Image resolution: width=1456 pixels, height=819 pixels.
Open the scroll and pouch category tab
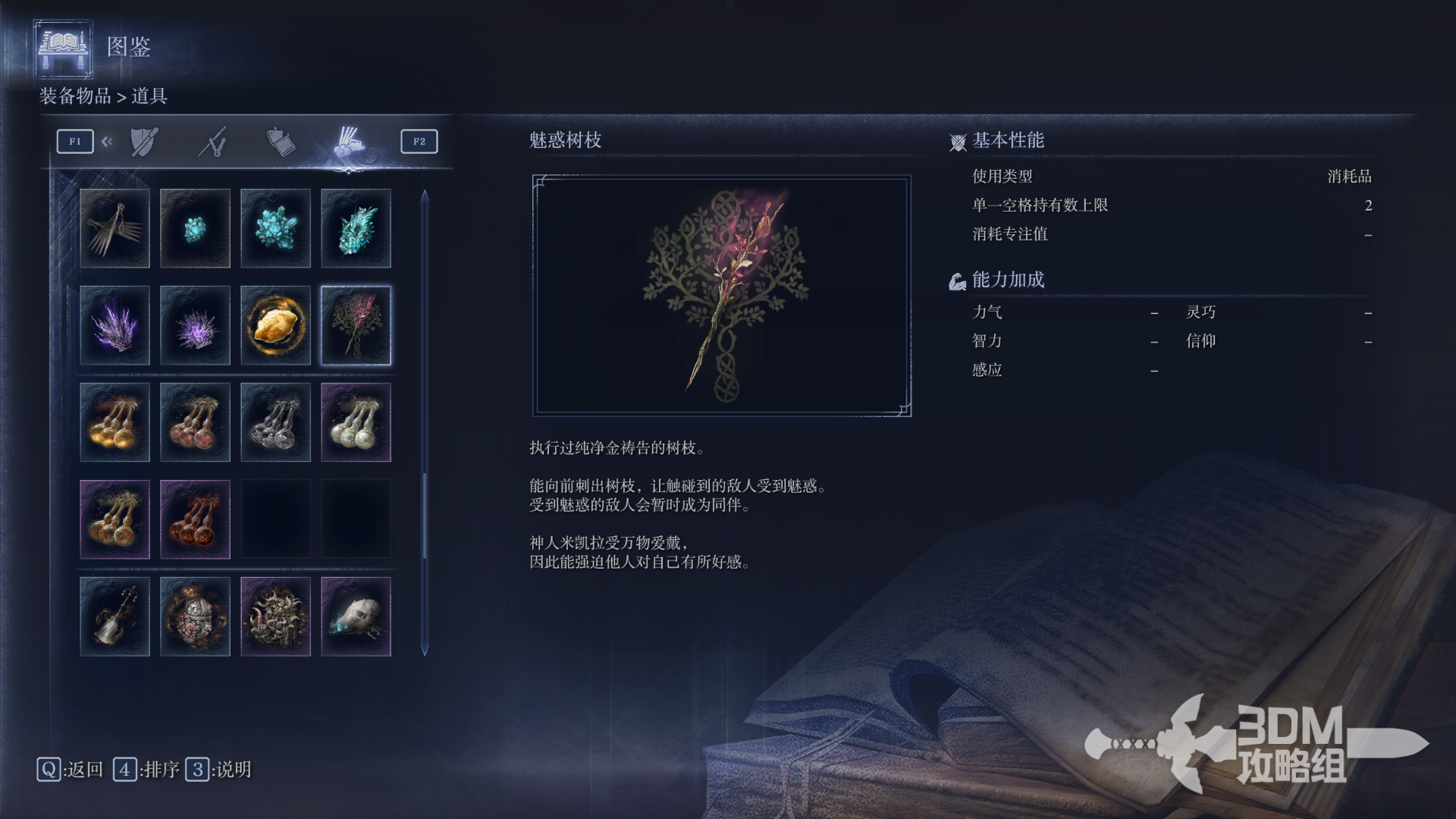click(281, 142)
